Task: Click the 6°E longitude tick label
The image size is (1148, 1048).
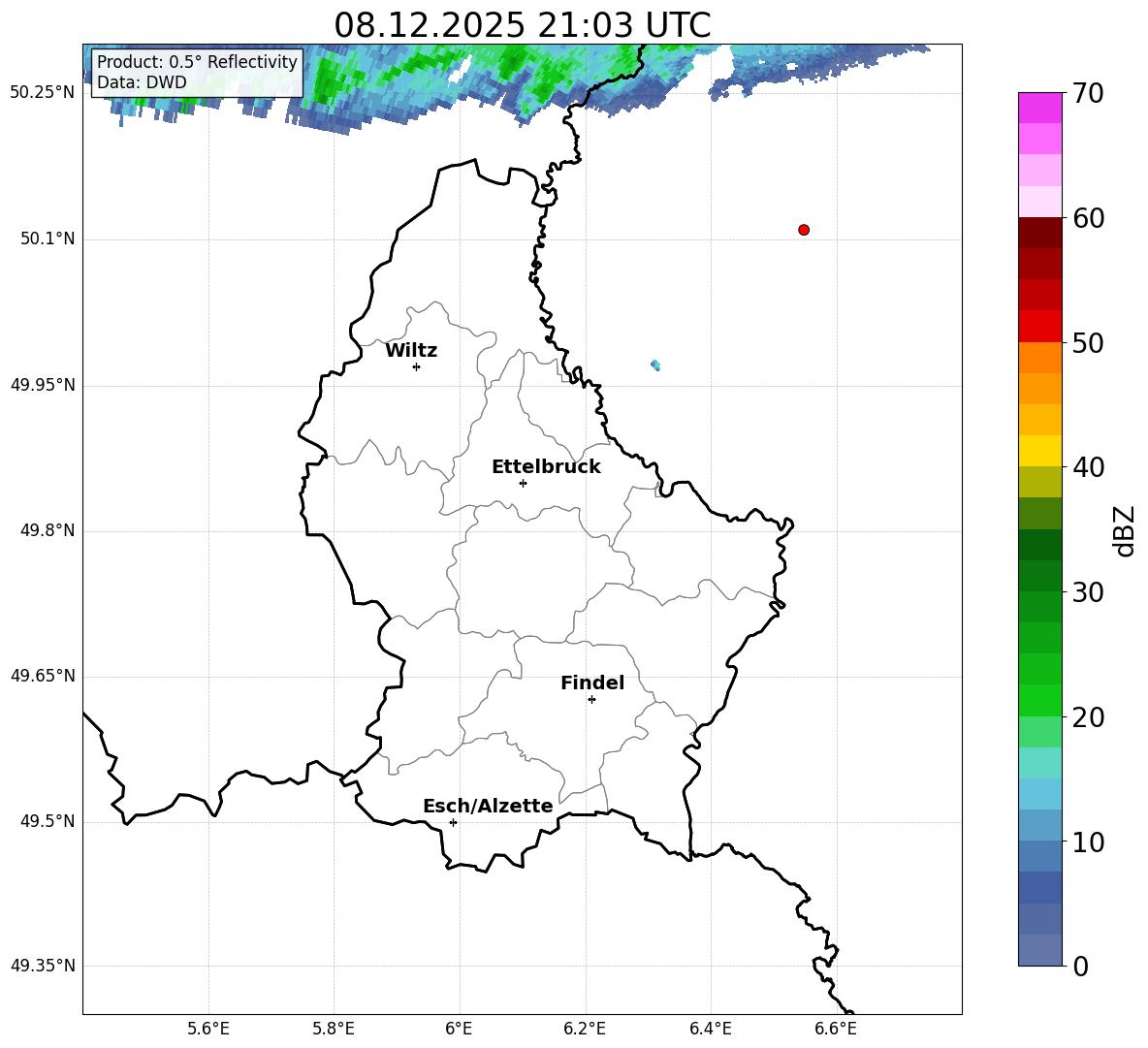Action: coord(459,1028)
